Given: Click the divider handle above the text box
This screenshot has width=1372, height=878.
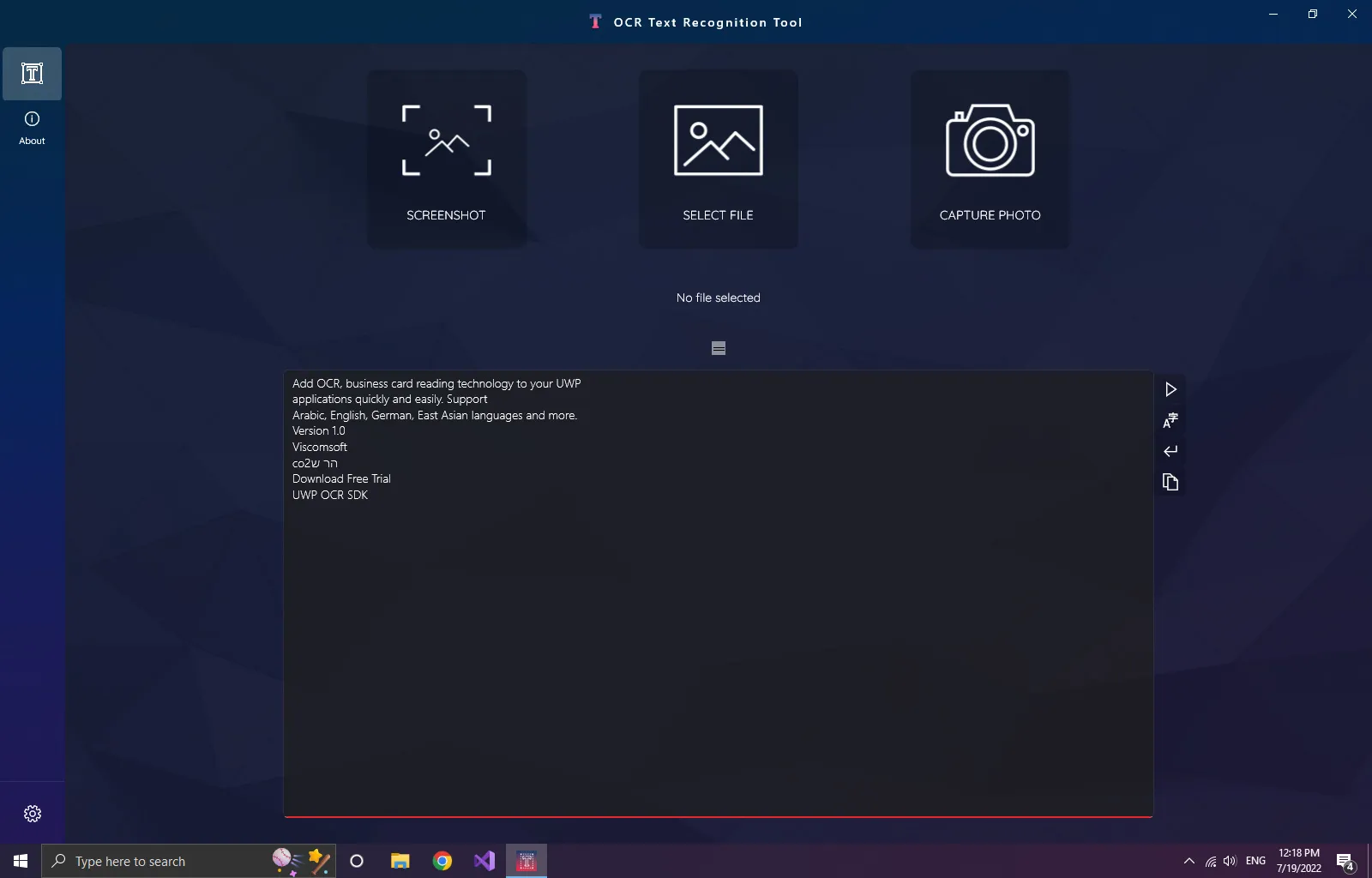Looking at the screenshot, I should (719, 348).
